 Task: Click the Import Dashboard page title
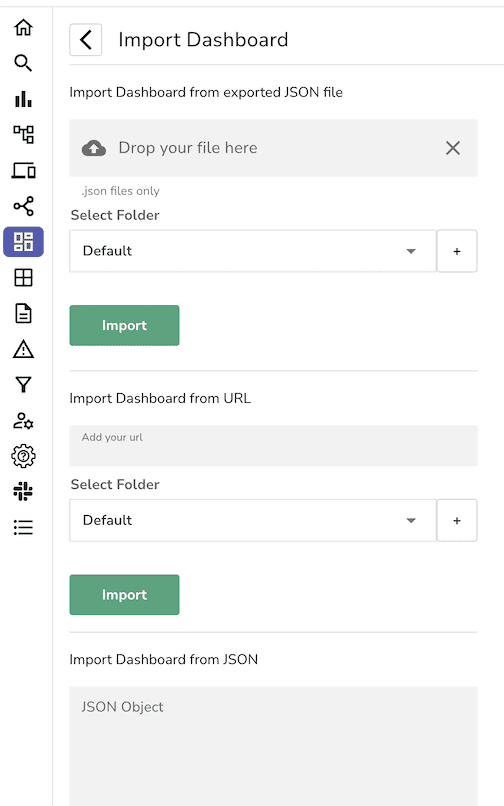pos(203,40)
